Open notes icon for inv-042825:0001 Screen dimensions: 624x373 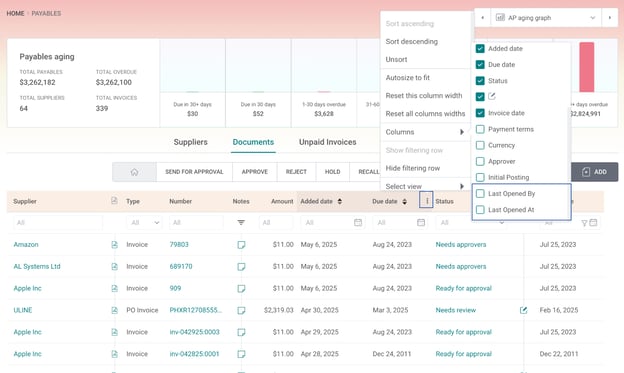[x=241, y=354]
